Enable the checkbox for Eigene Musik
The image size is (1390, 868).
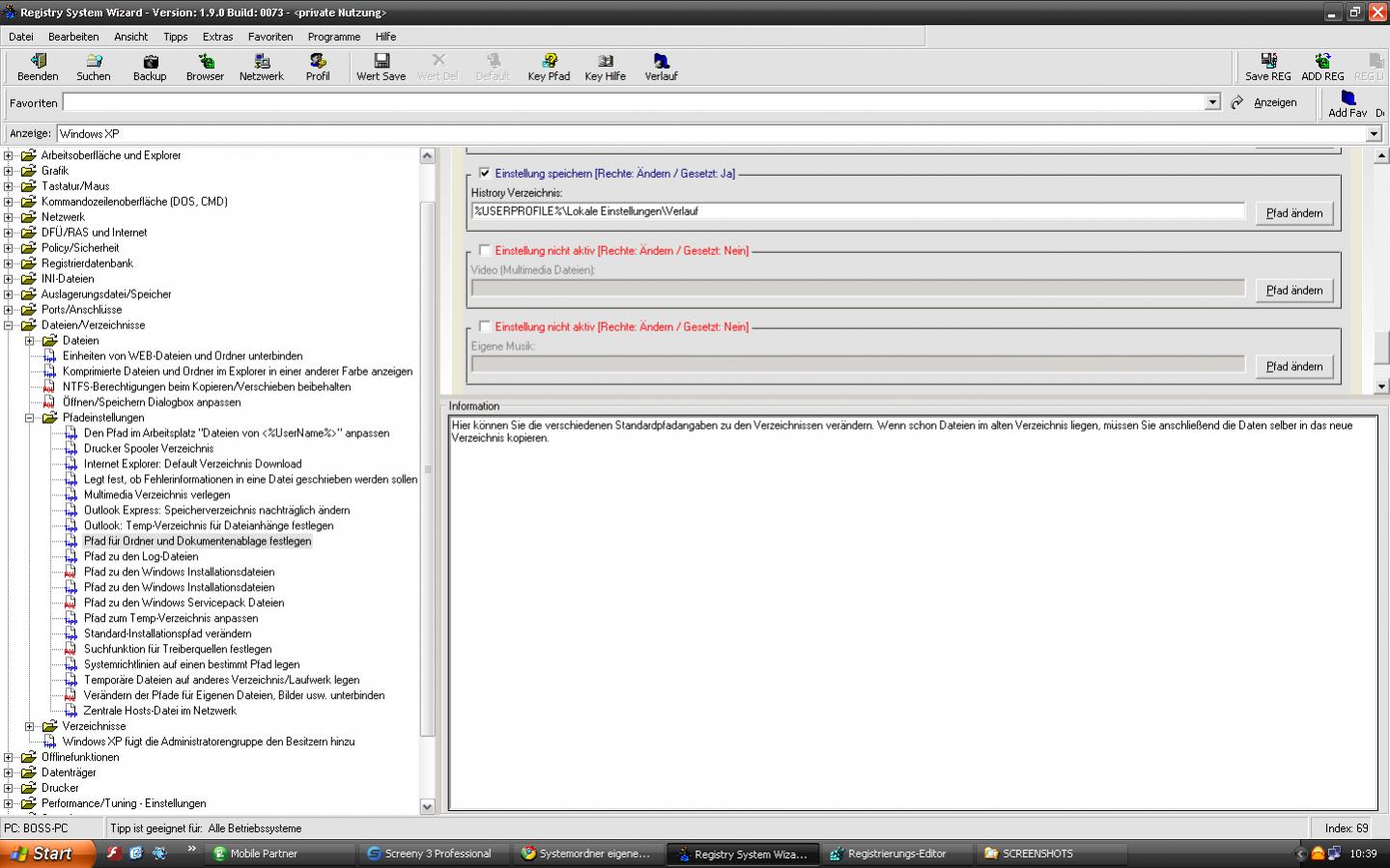(485, 326)
